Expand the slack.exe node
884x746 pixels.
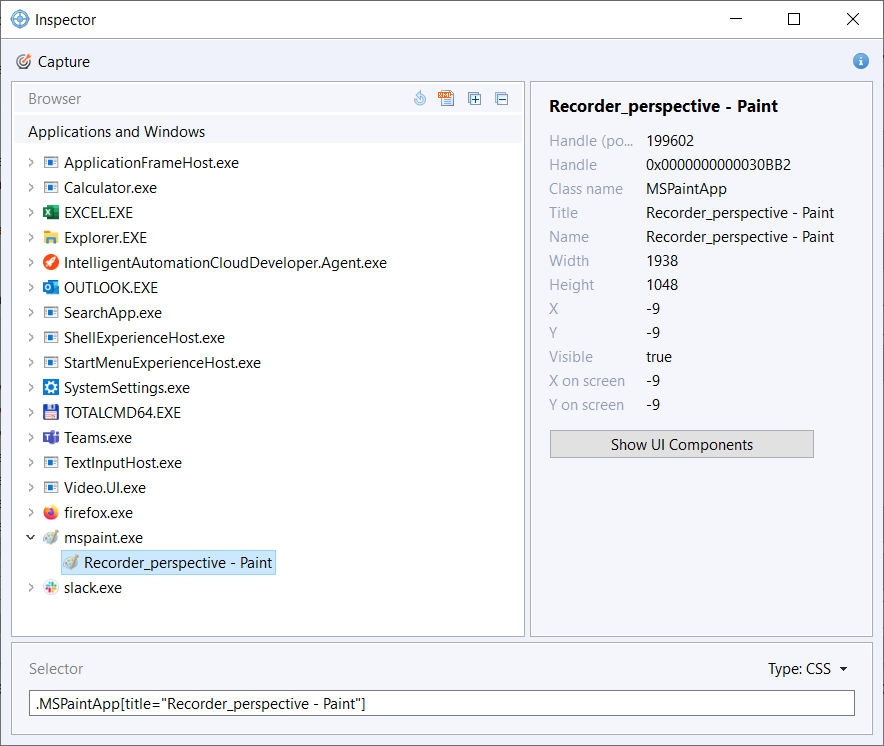[x=31, y=588]
